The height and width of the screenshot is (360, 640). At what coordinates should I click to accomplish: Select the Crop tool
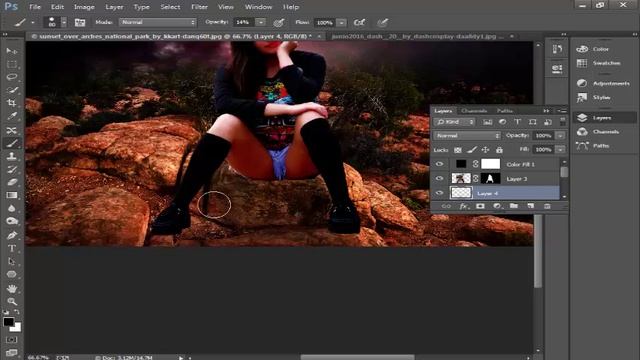[x=12, y=103]
